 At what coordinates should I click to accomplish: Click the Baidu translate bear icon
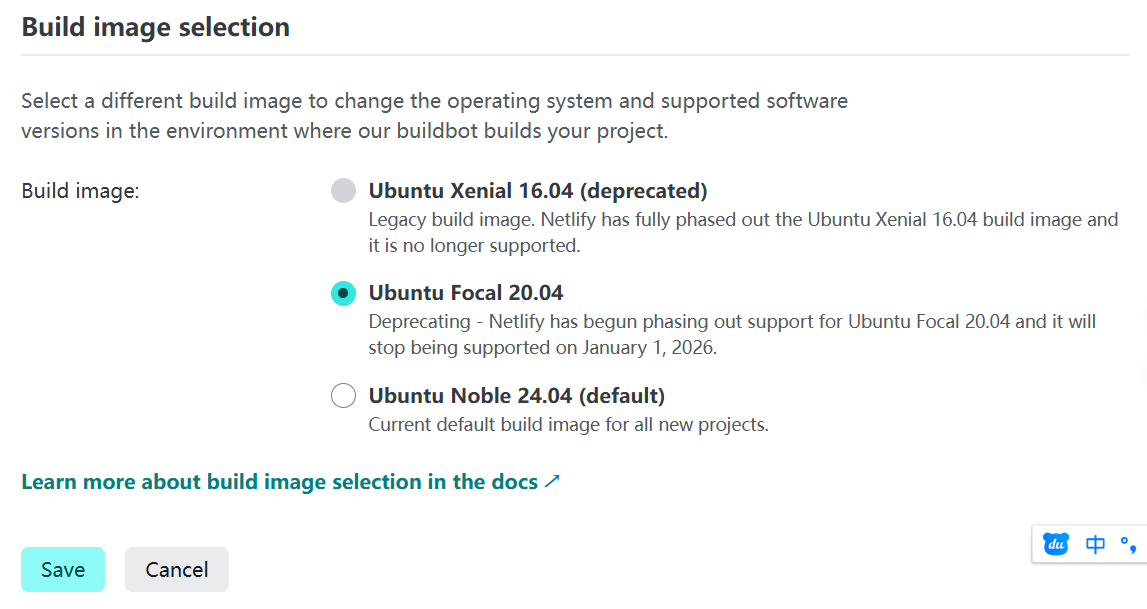point(1055,543)
